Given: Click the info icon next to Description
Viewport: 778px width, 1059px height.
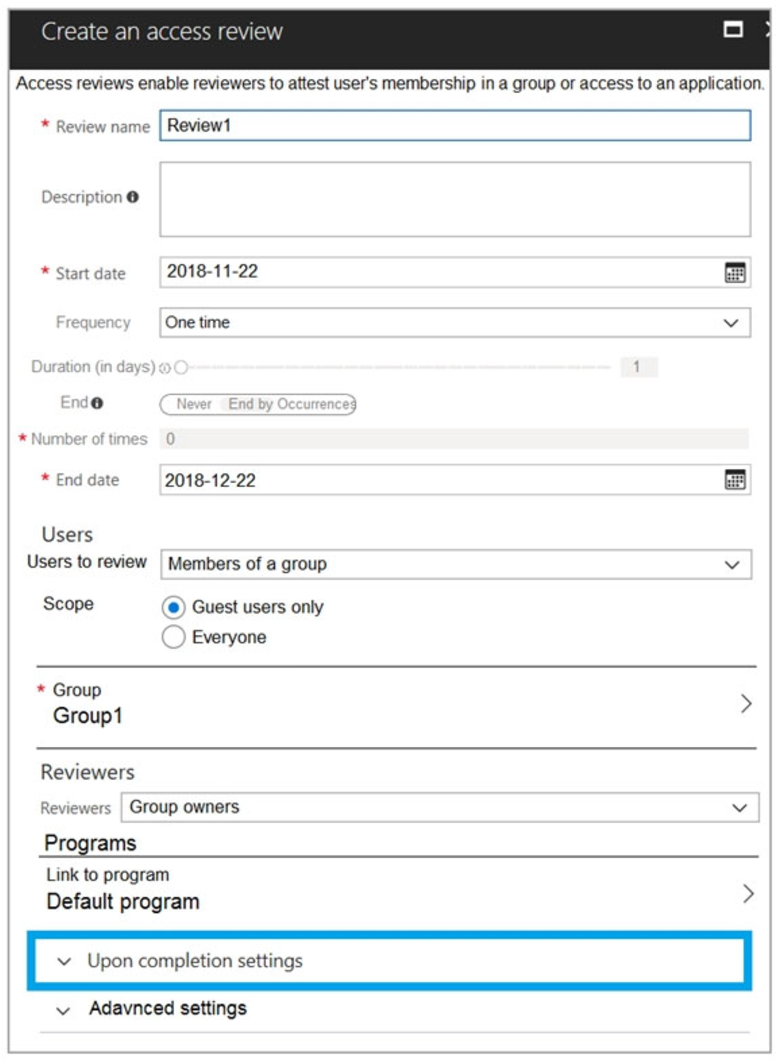Looking at the screenshot, I should pyautogui.click(x=134, y=196).
